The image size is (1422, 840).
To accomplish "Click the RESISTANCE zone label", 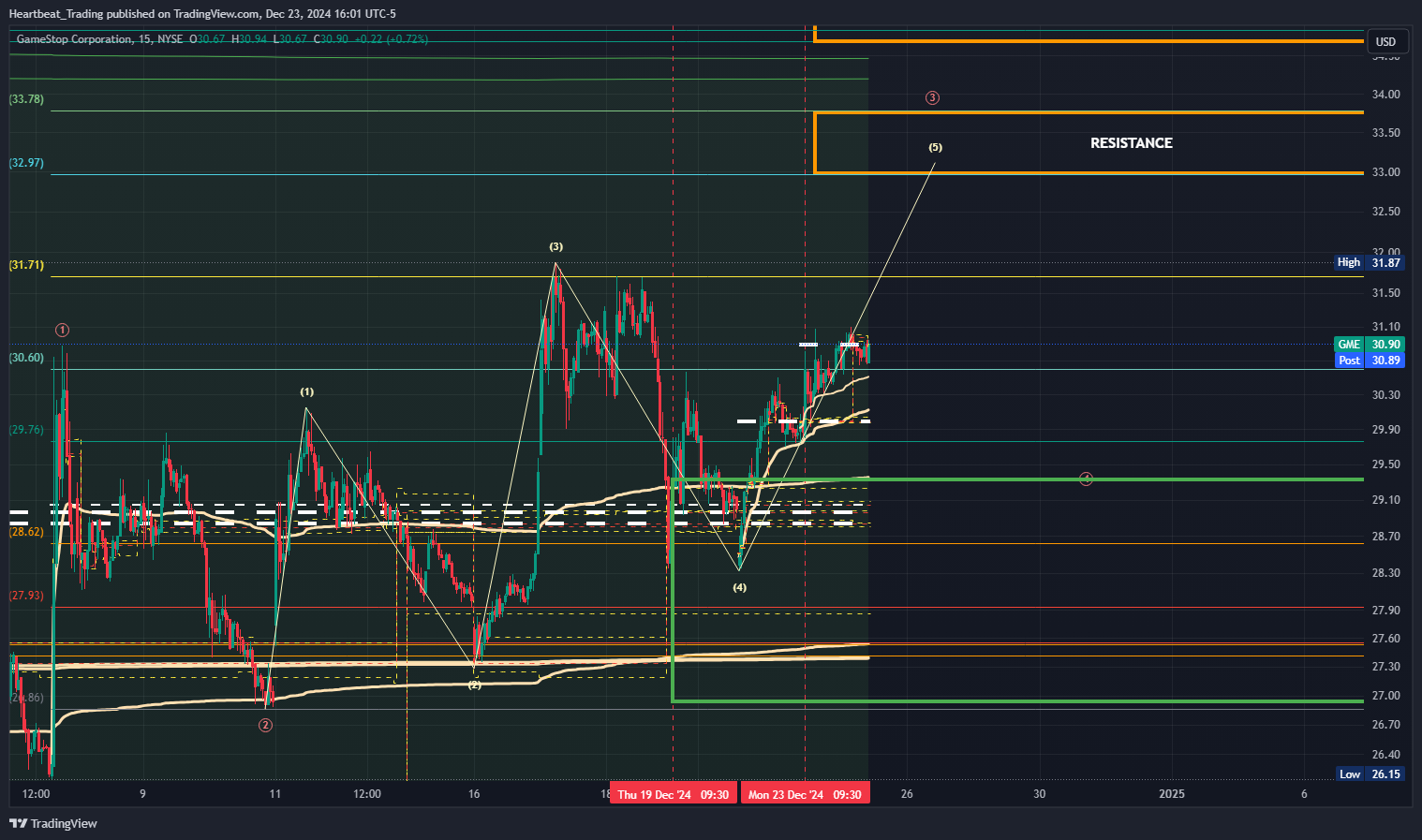I will pos(1131,143).
